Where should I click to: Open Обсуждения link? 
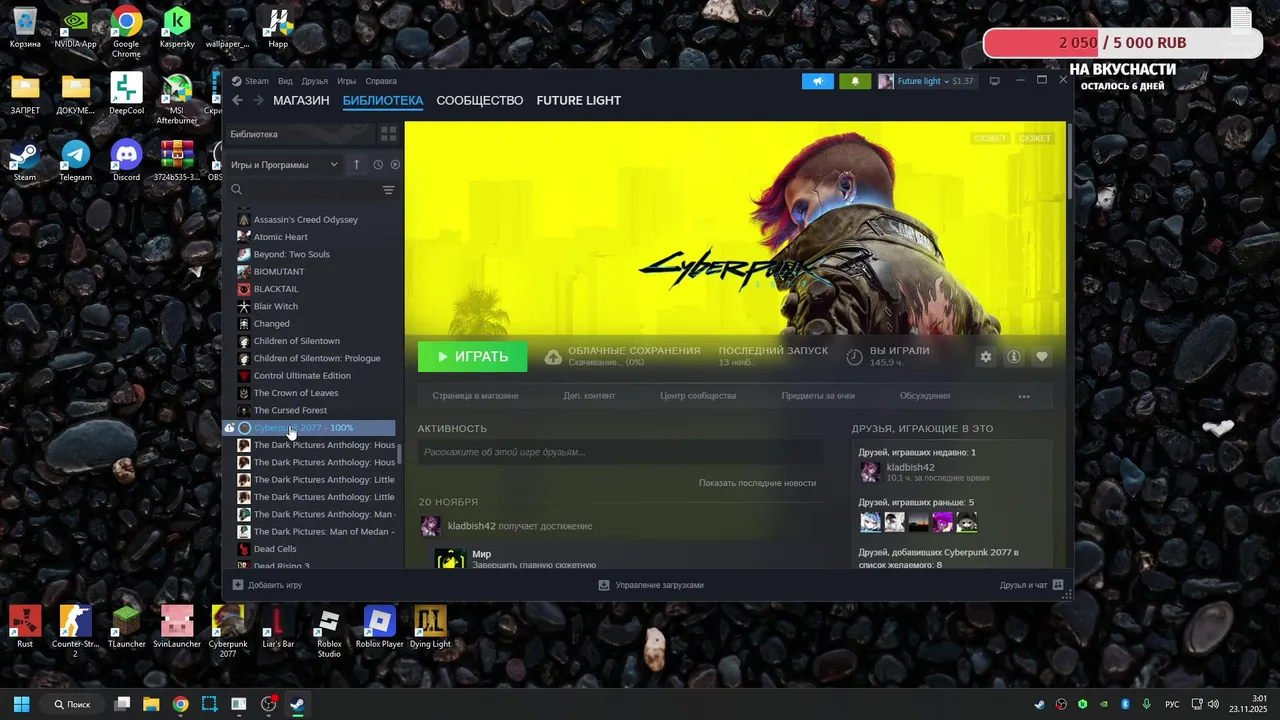(x=925, y=396)
